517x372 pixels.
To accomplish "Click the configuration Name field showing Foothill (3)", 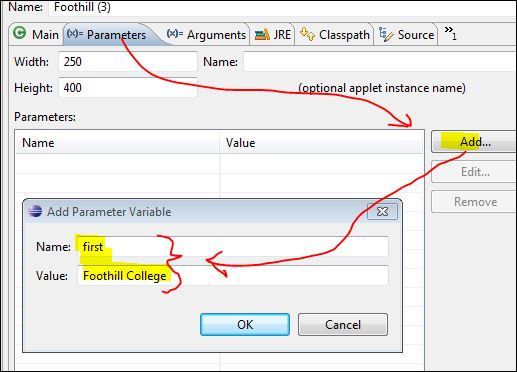I will click(282, 7).
